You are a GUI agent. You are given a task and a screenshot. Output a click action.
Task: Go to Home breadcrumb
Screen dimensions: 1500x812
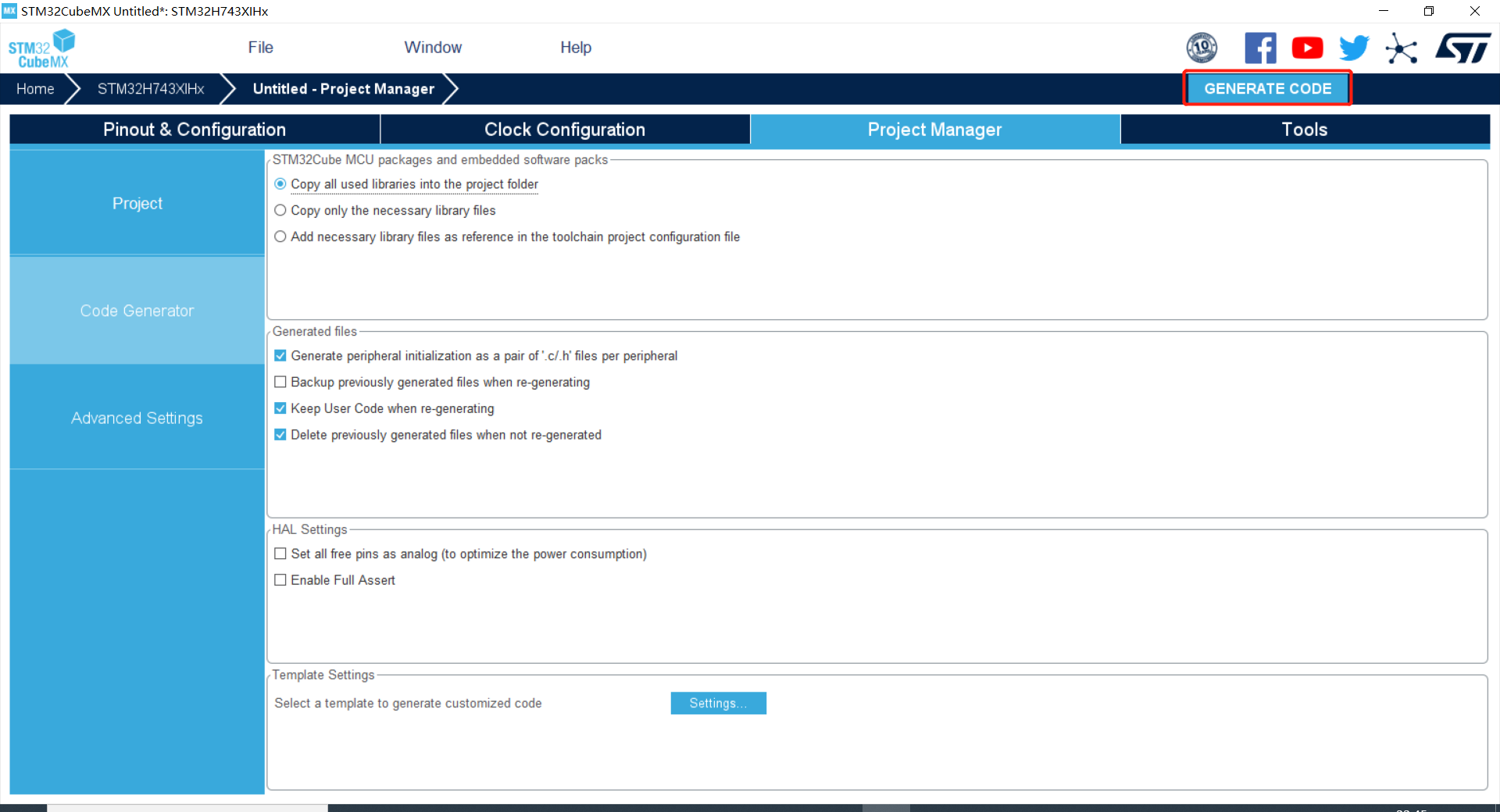[35, 89]
